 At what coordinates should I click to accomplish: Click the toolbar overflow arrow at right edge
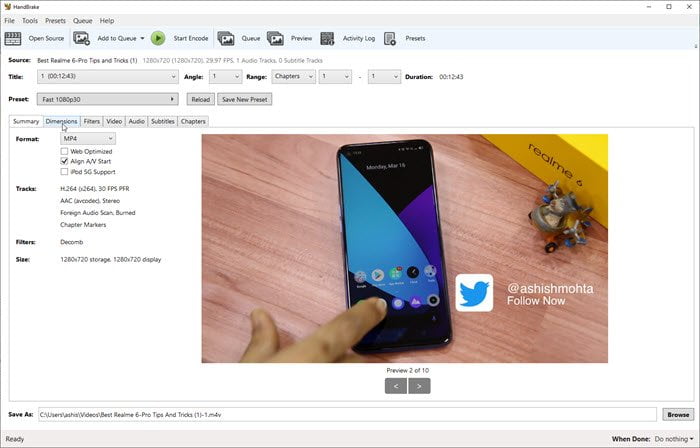(x=696, y=46)
